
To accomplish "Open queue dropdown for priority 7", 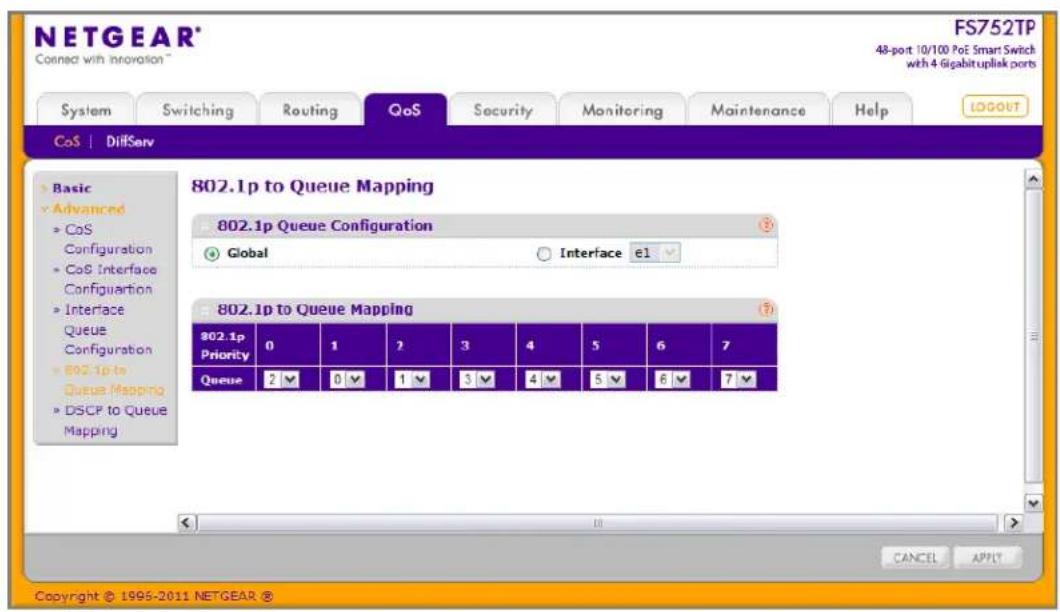I will click(738, 379).
